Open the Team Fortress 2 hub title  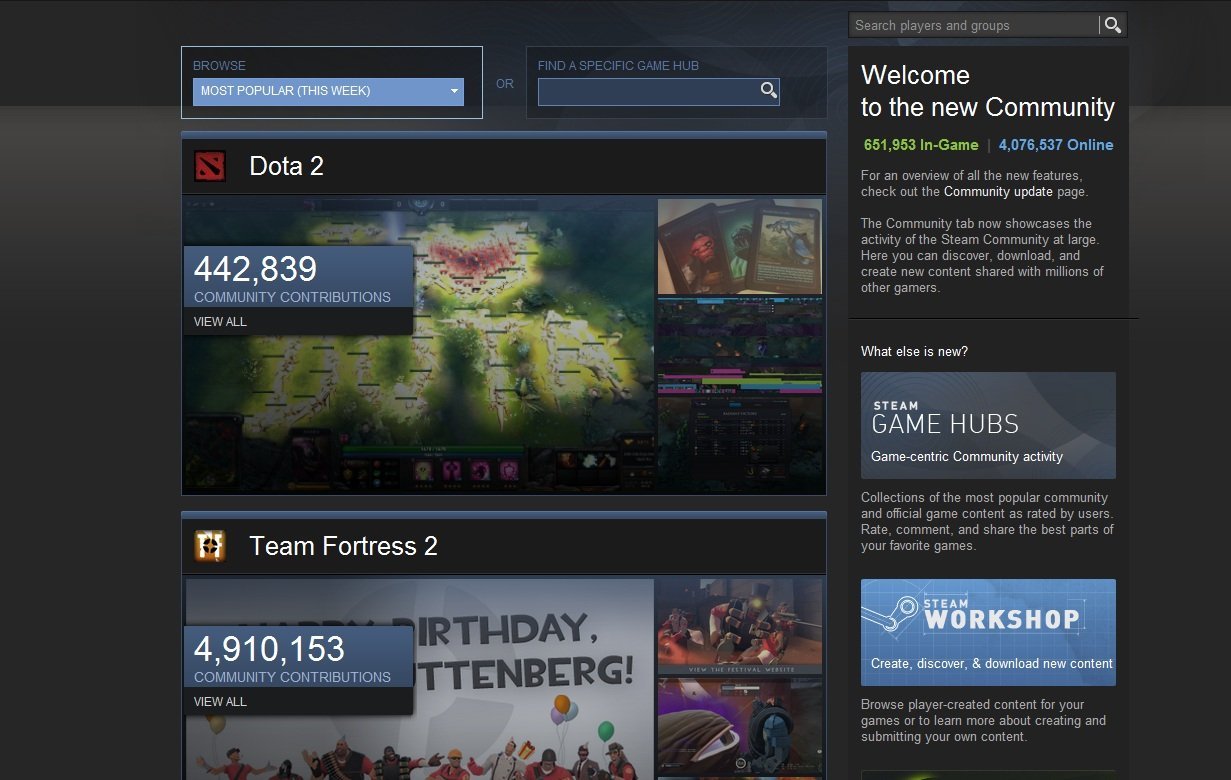[x=343, y=546]
